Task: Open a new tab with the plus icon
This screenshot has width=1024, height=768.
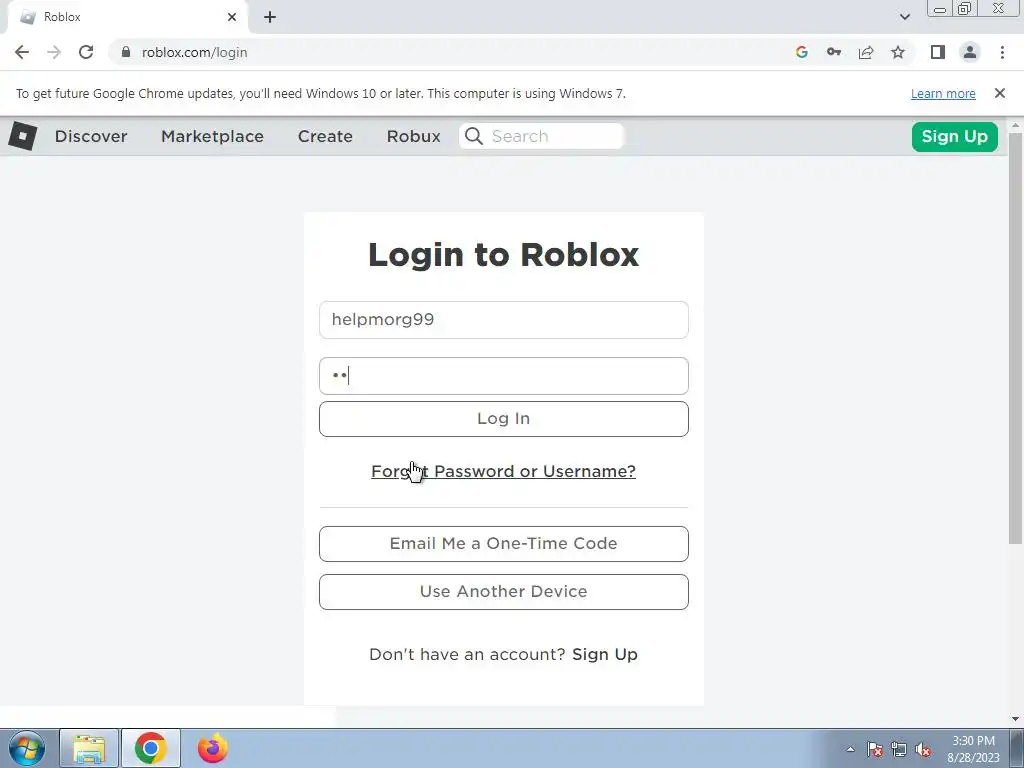Action: point(270,17)
